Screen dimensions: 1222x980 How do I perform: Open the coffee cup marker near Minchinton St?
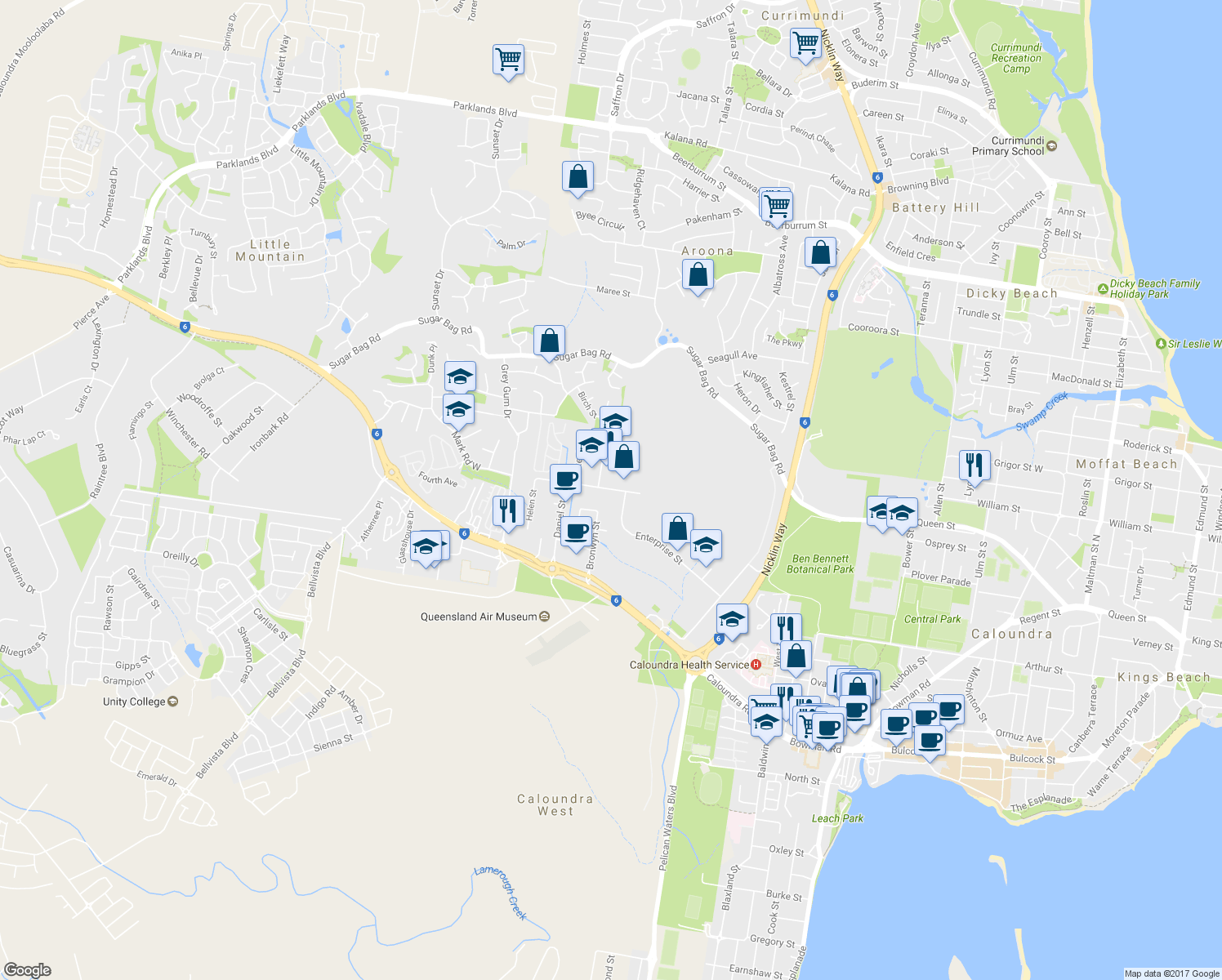click(x=949, y=710)
